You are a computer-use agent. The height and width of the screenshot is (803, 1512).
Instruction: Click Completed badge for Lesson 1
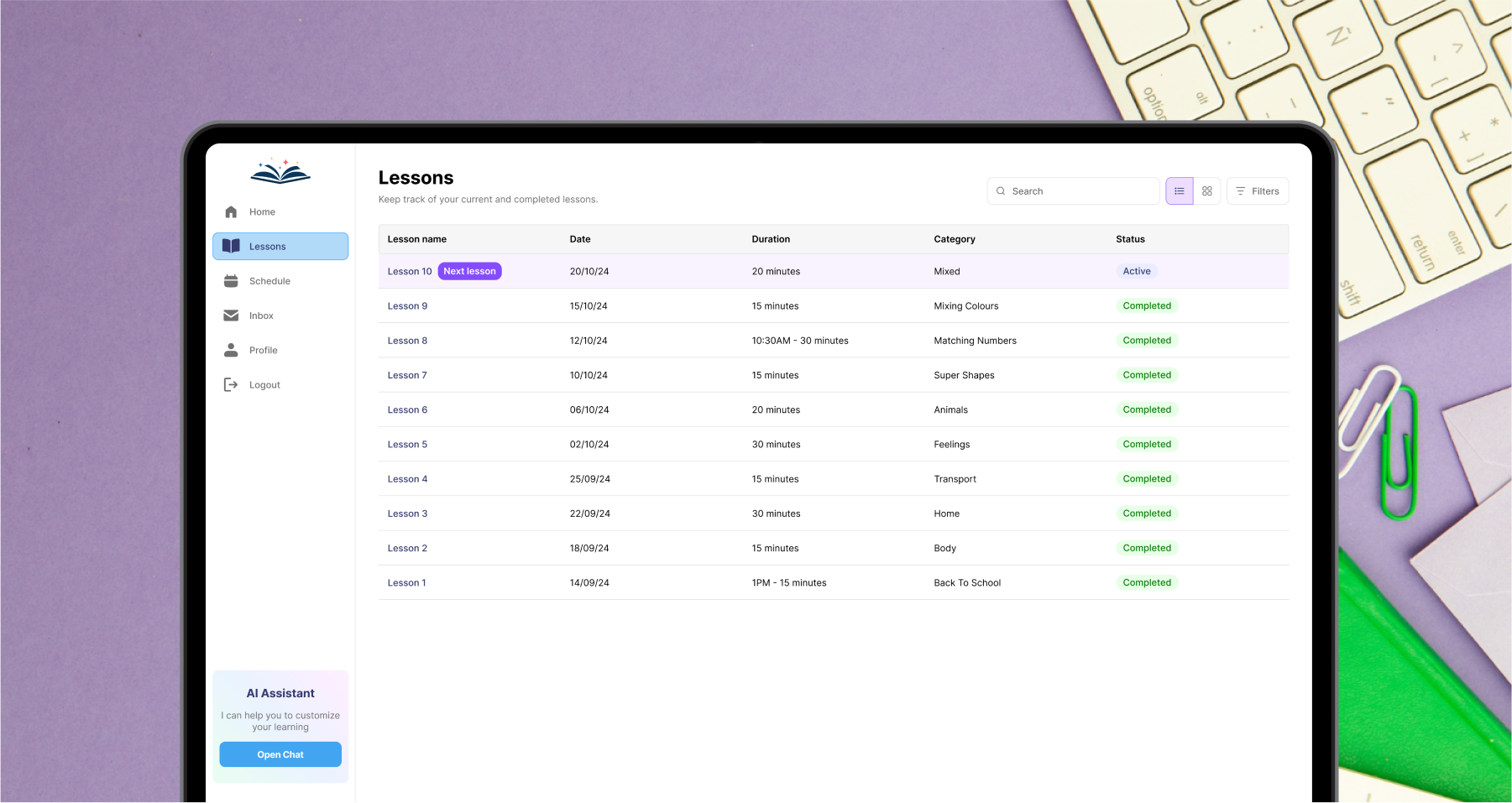coord(1147,582)
